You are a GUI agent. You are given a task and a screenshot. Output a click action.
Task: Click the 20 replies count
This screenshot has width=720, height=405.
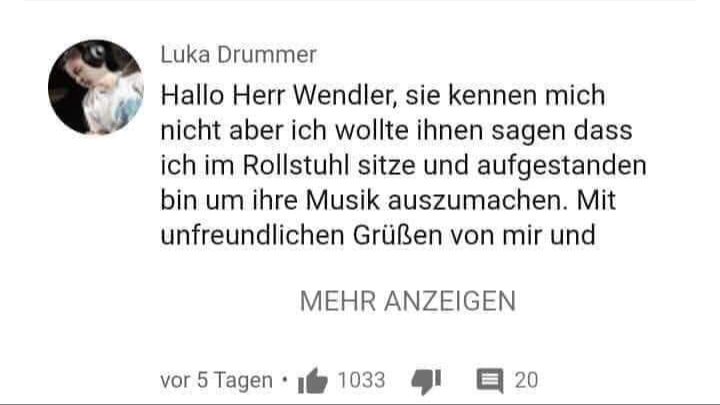[526, 380]
